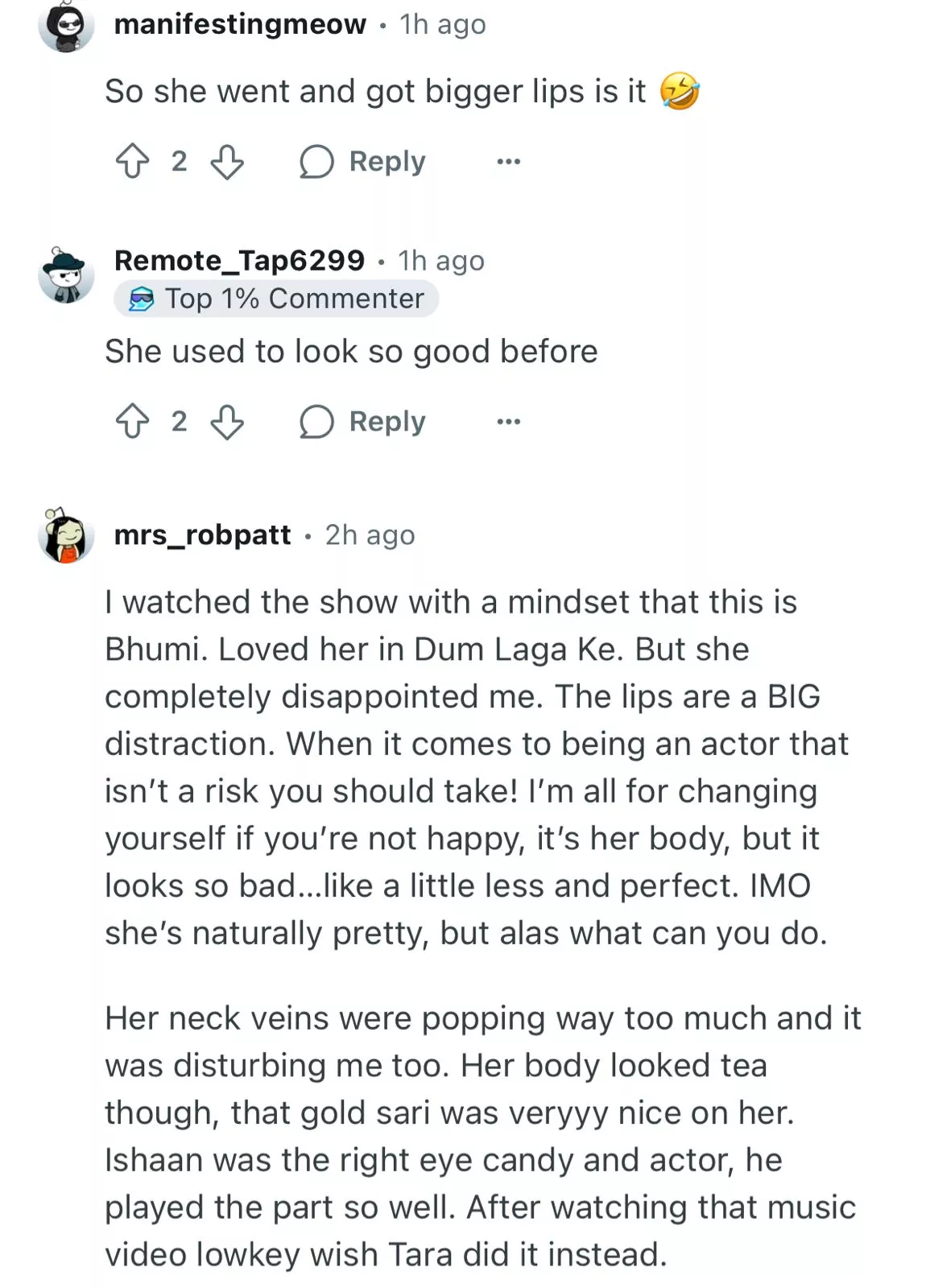Downvote Remote_Tap6299's comment

click(x=227, y=421)
